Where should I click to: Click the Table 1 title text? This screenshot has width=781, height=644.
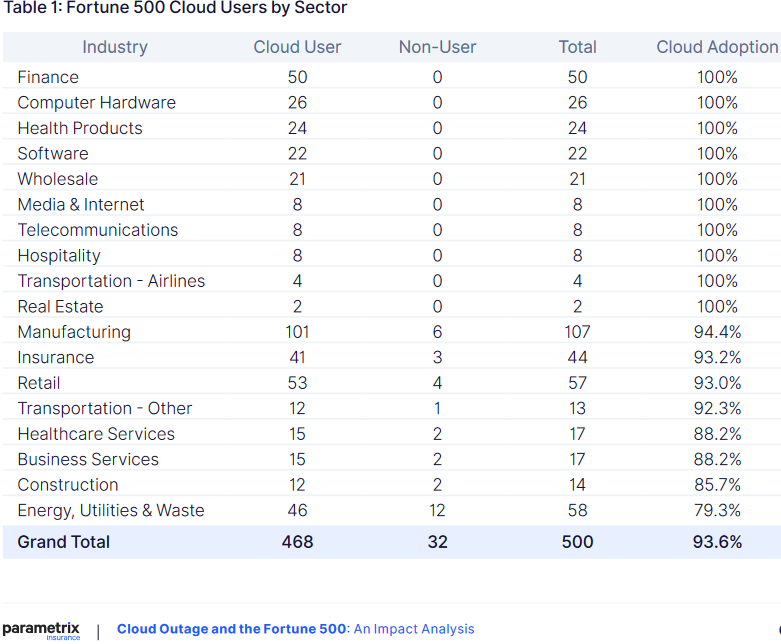(176, 9)
